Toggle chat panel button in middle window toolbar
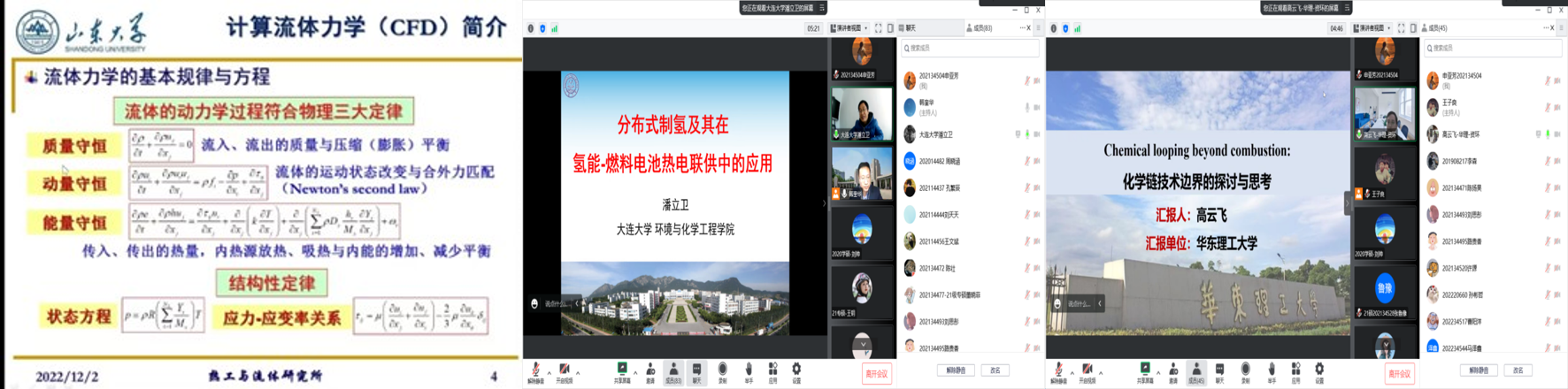Screen dimensions: 1568x389 (x=696, y=371)
